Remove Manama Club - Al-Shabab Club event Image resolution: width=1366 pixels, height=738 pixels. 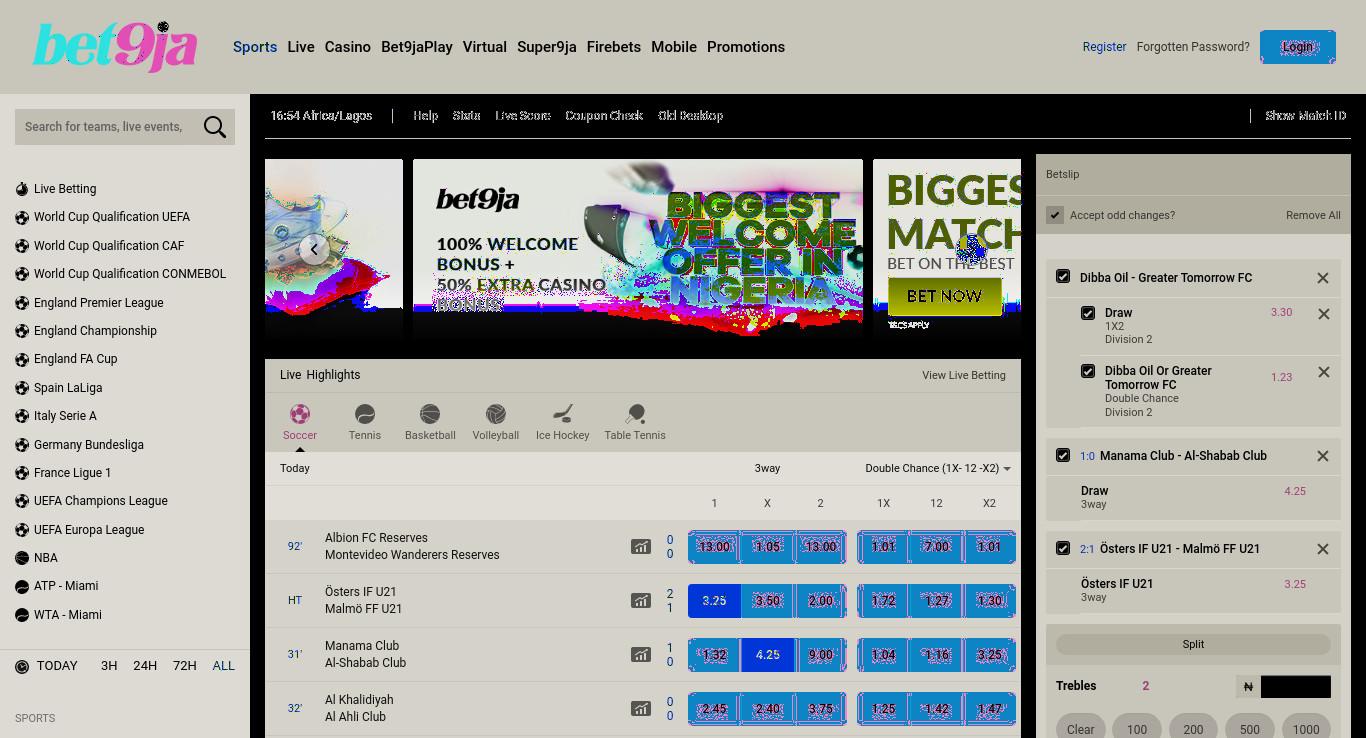pos(1323,456)
